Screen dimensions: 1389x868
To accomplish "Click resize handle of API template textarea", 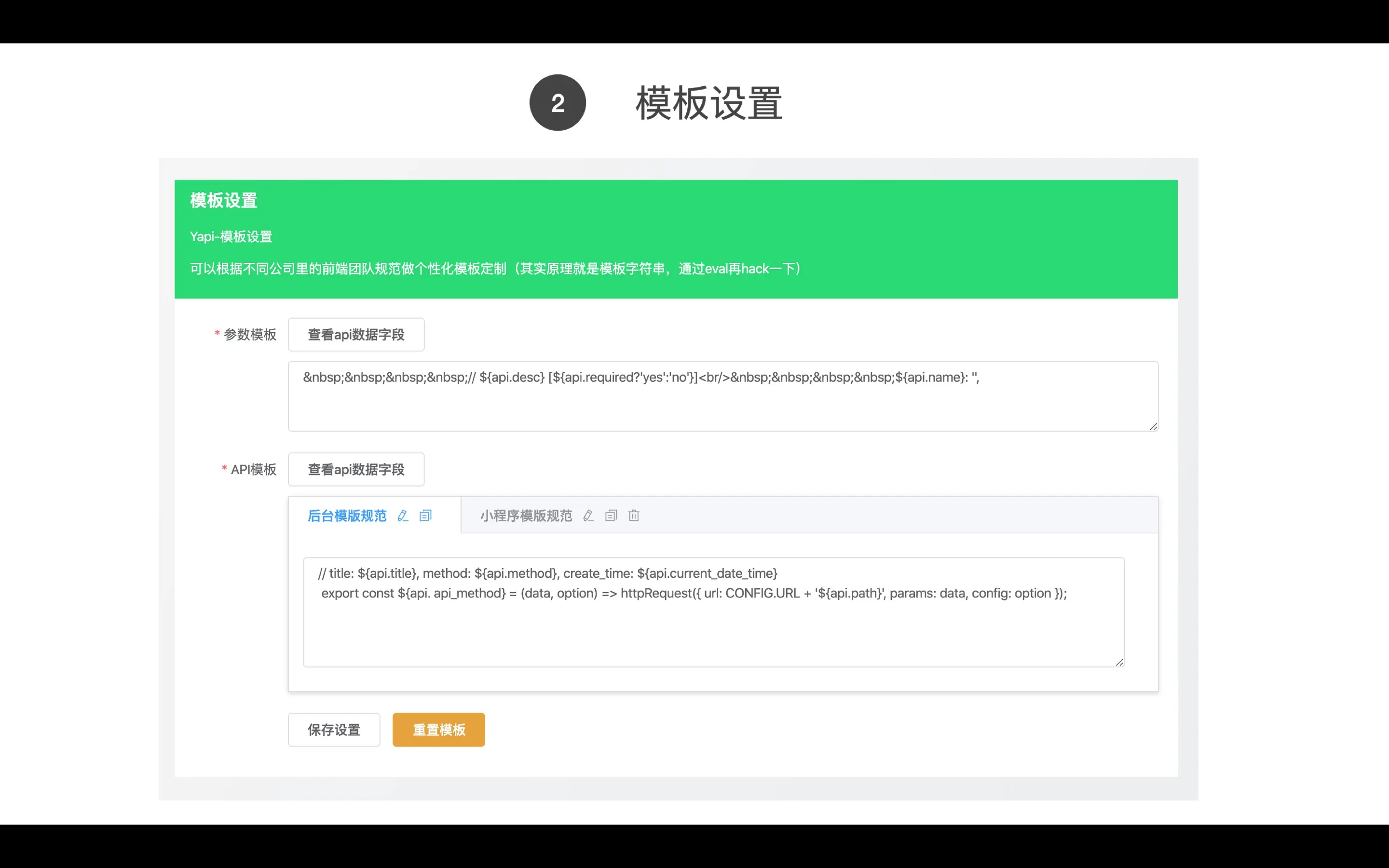I will [x=1119, y=662].
